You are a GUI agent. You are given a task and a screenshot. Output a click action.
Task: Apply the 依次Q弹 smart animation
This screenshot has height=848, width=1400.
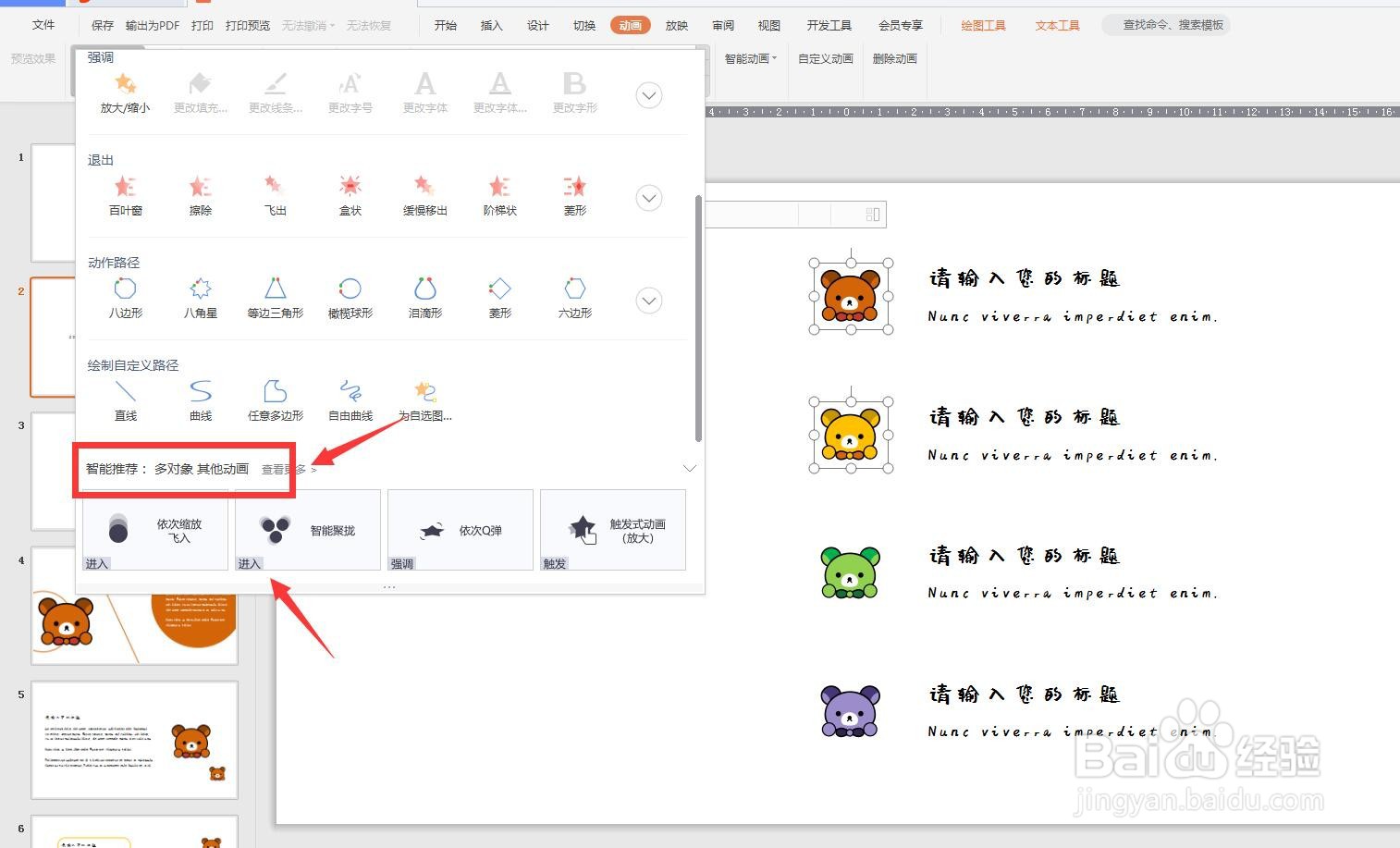pyautogui.click(x=461, y=530)
